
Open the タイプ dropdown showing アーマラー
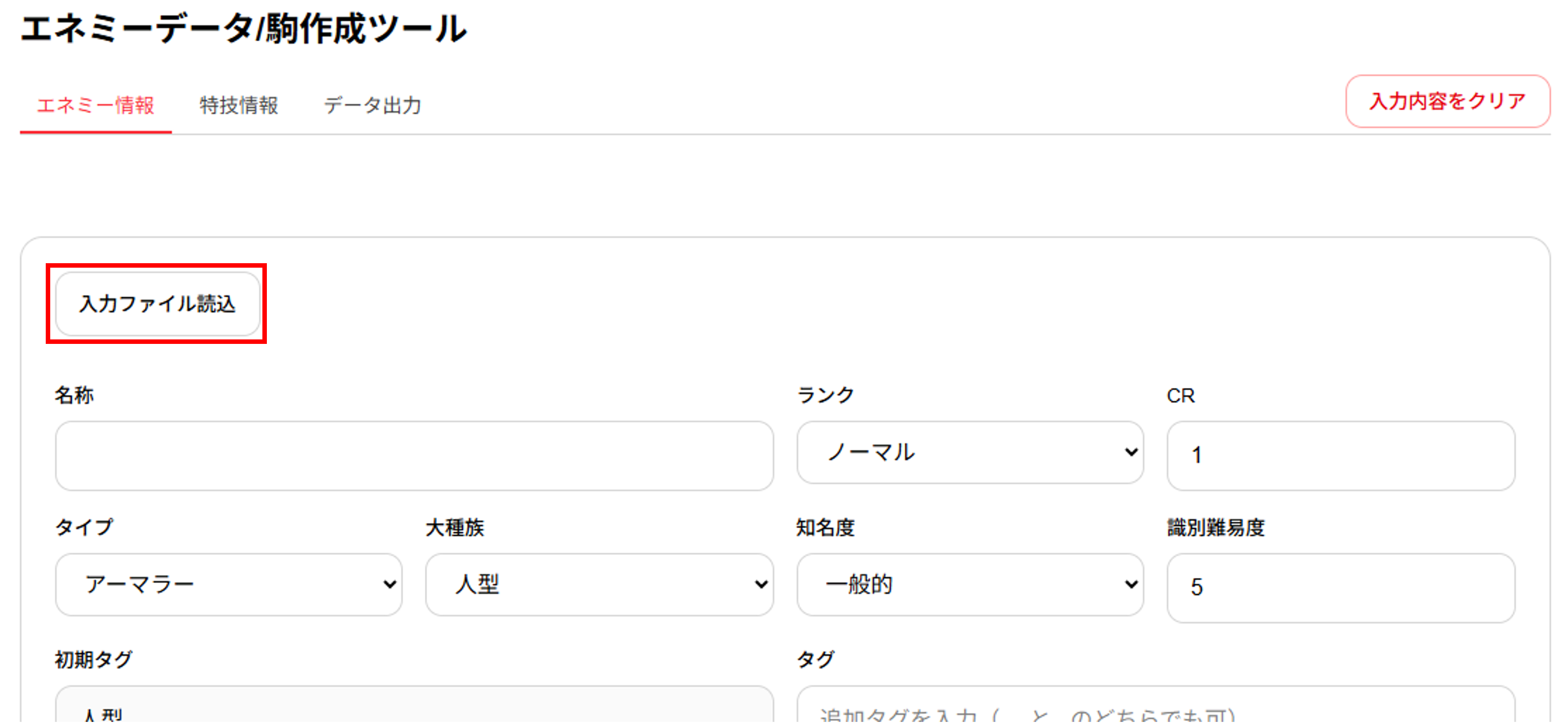click(228, 584)
